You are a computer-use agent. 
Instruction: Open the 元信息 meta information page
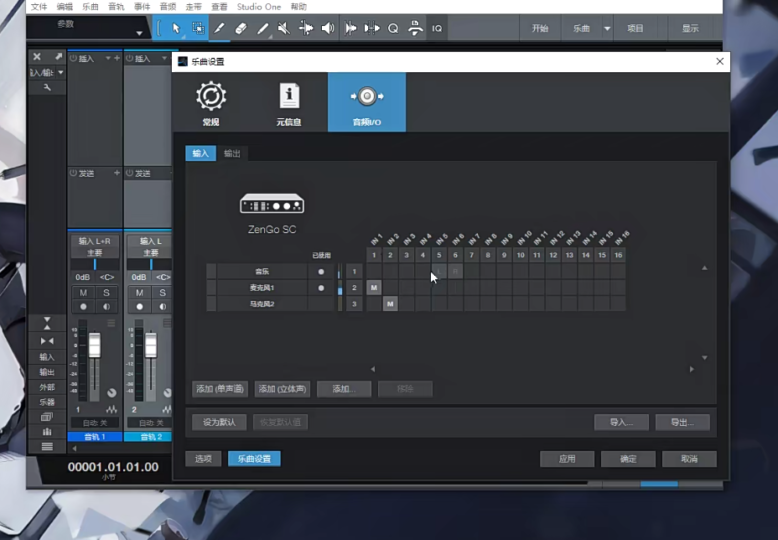point(289,102)
